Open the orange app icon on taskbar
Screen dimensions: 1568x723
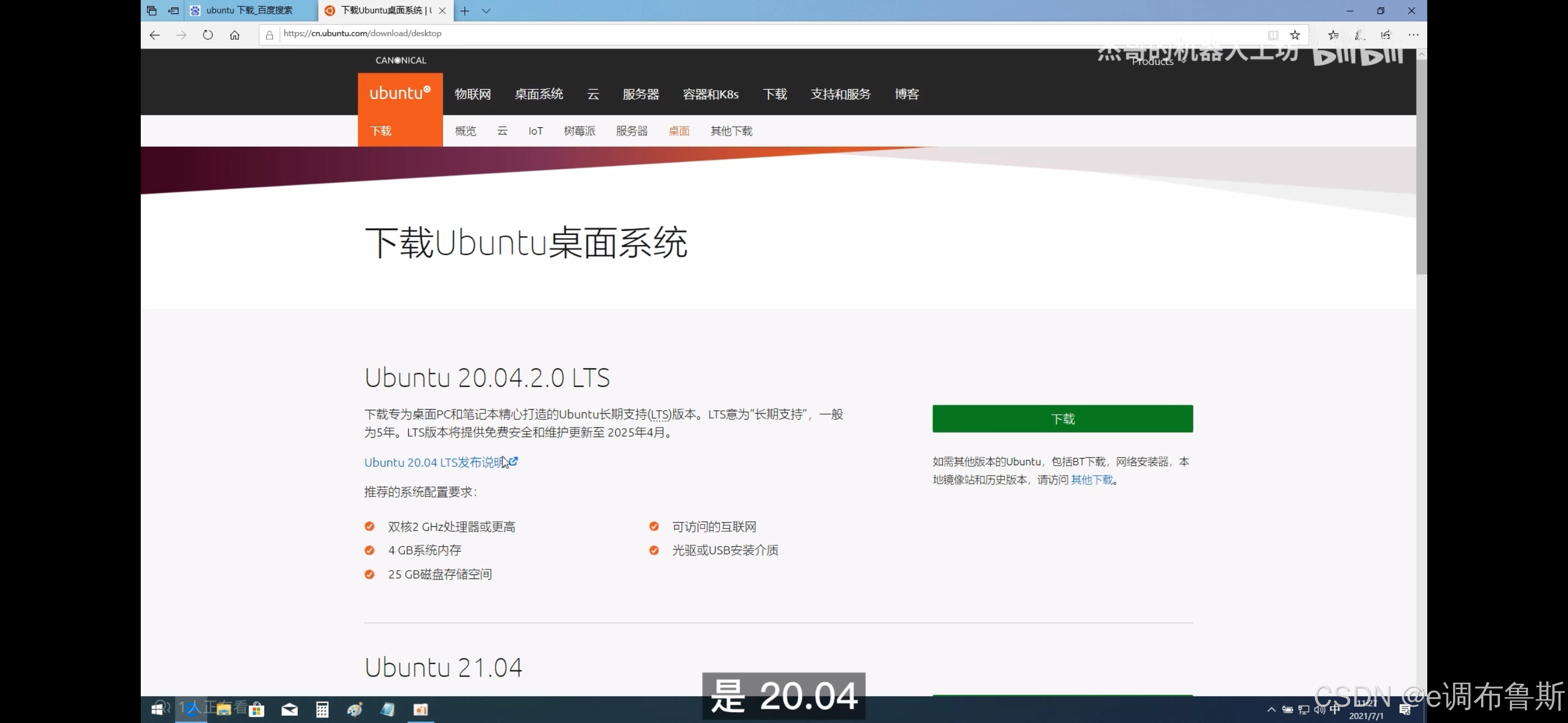point(421,709)
